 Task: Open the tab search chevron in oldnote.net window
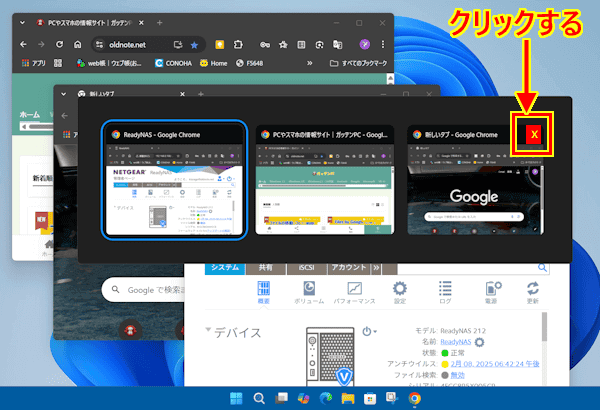click(x=23, y=23)
